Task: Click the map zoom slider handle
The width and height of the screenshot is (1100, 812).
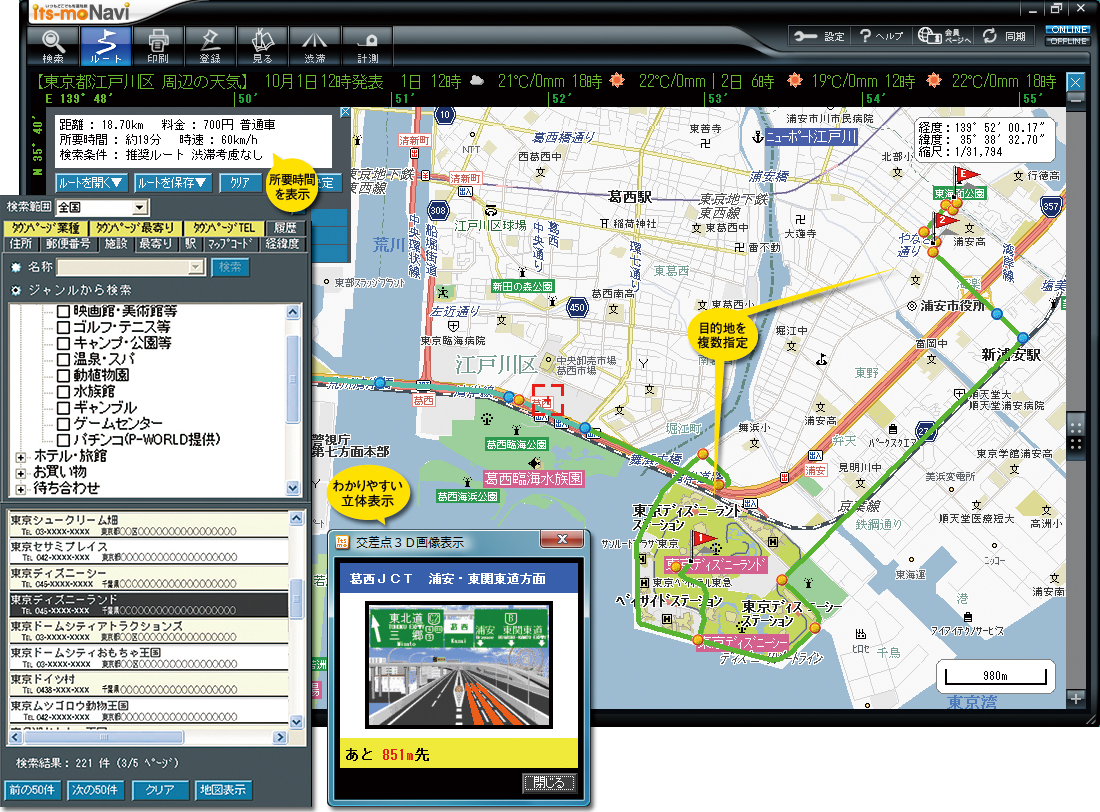Action: point(1076,430)
